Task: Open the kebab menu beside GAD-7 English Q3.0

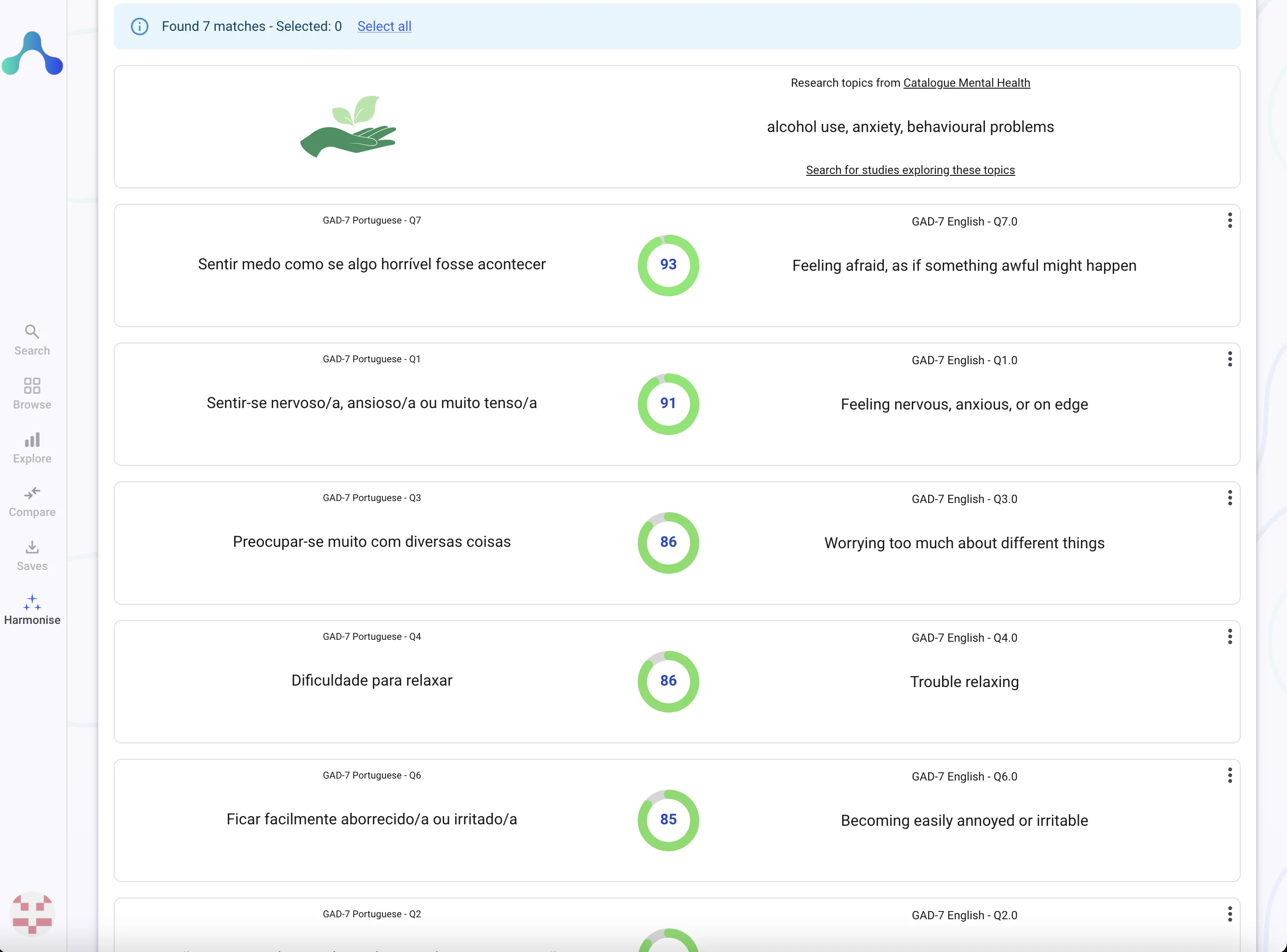Action: 1230,497
